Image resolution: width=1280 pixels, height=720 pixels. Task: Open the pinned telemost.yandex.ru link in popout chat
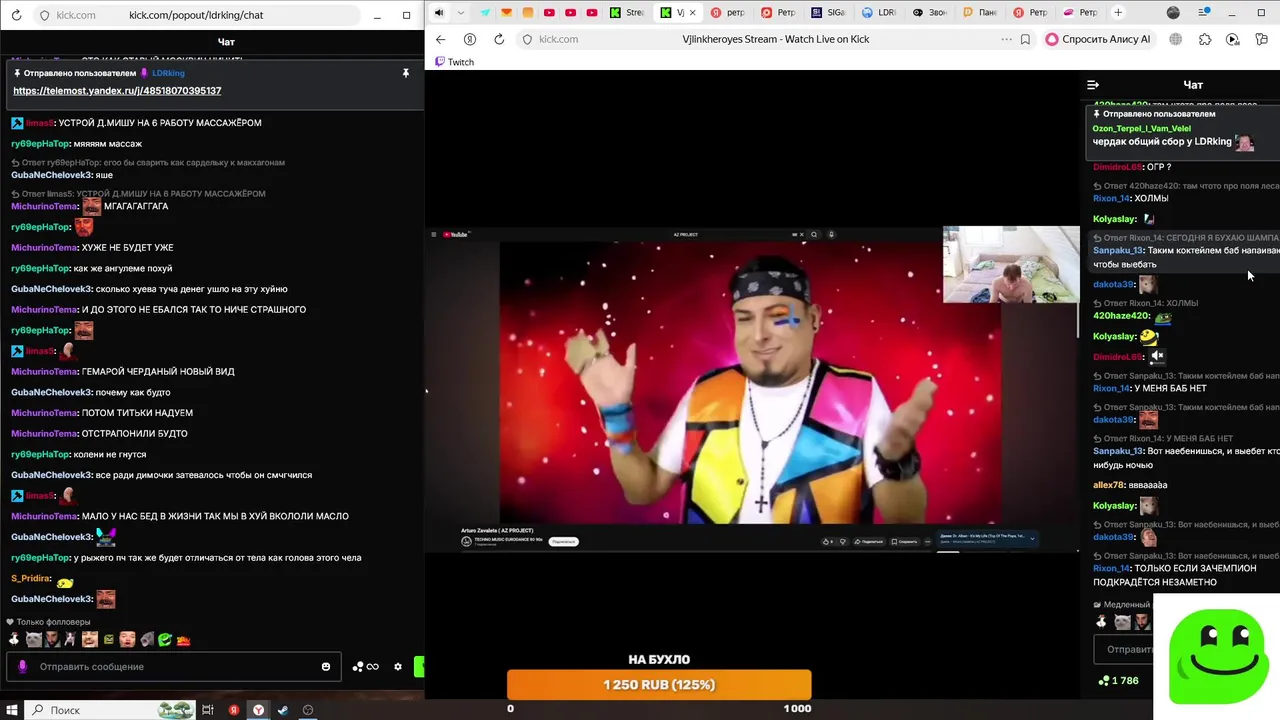point(117,90)
